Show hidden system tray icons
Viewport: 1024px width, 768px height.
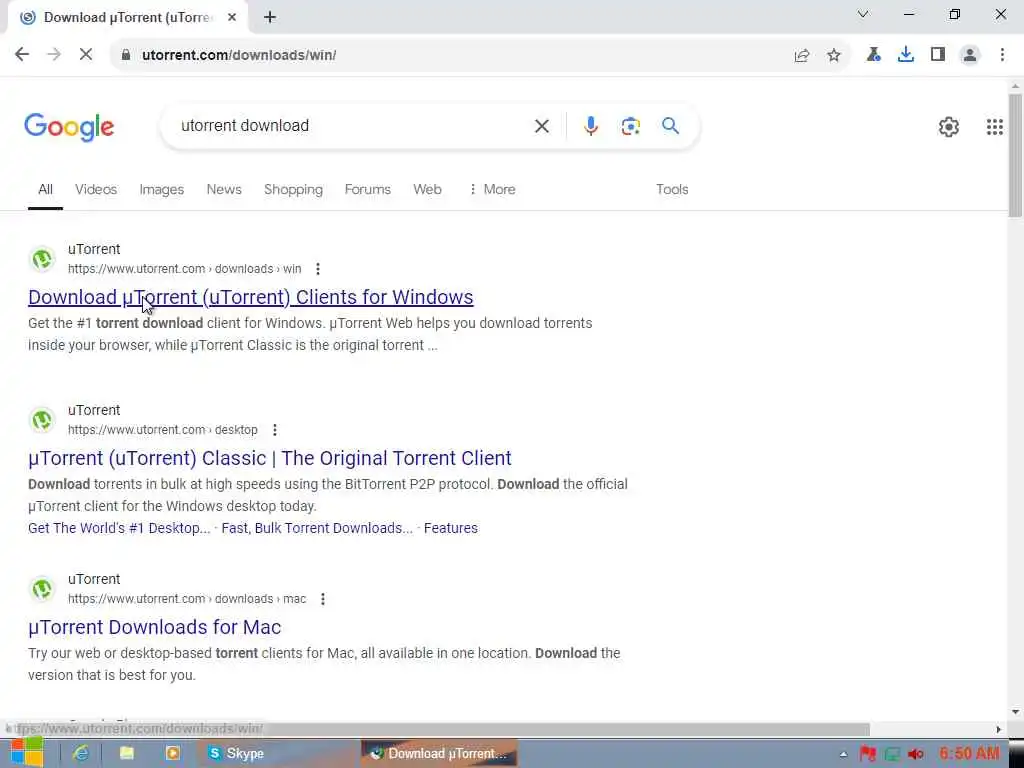843,754
